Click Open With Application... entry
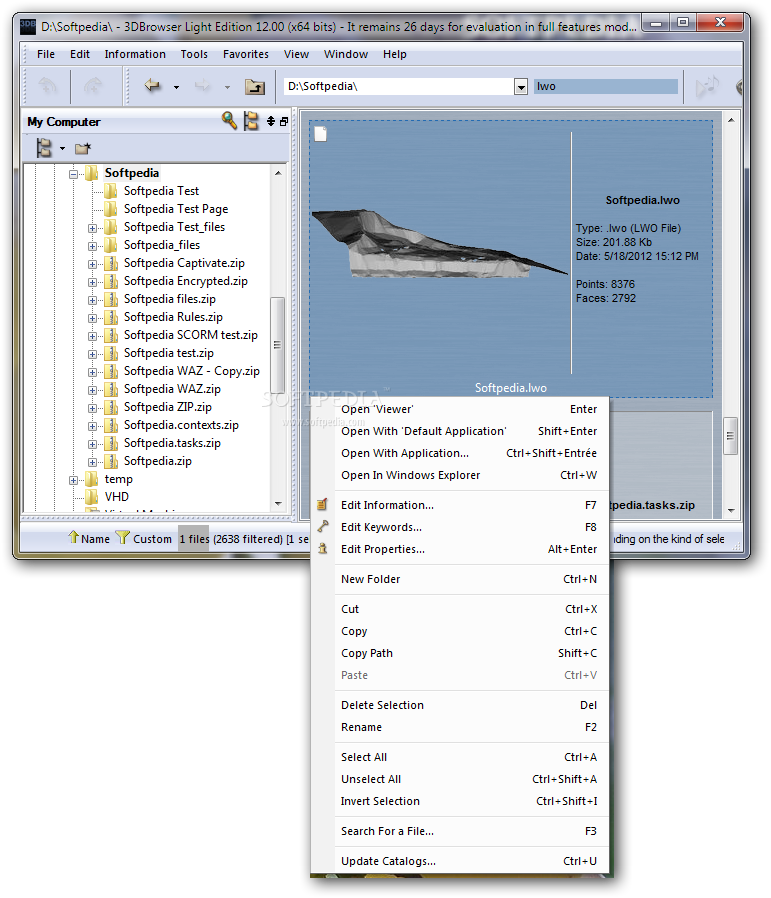Screen dimensions: 771x898 coord(459,453)
